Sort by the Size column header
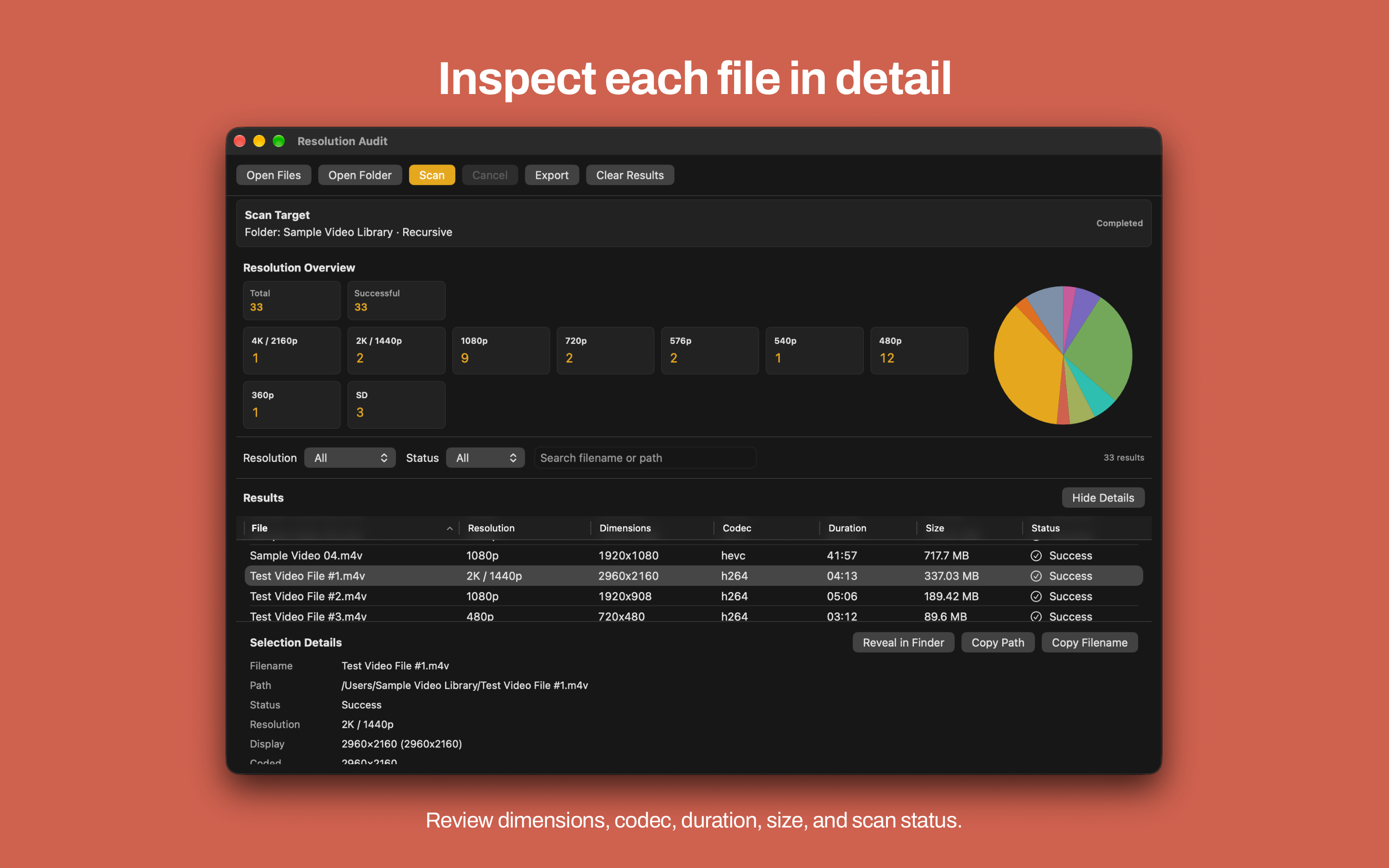Screen dimensions: 1389x868 click(x=969, y=528)
